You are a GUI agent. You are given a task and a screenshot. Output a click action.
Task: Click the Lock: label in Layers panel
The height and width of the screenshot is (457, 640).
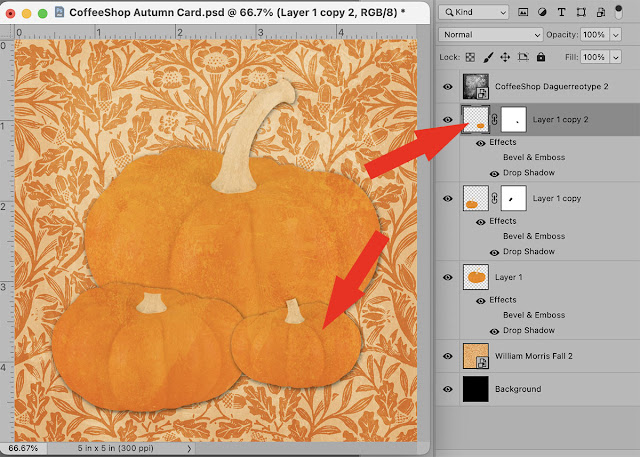tap(449, 57)
